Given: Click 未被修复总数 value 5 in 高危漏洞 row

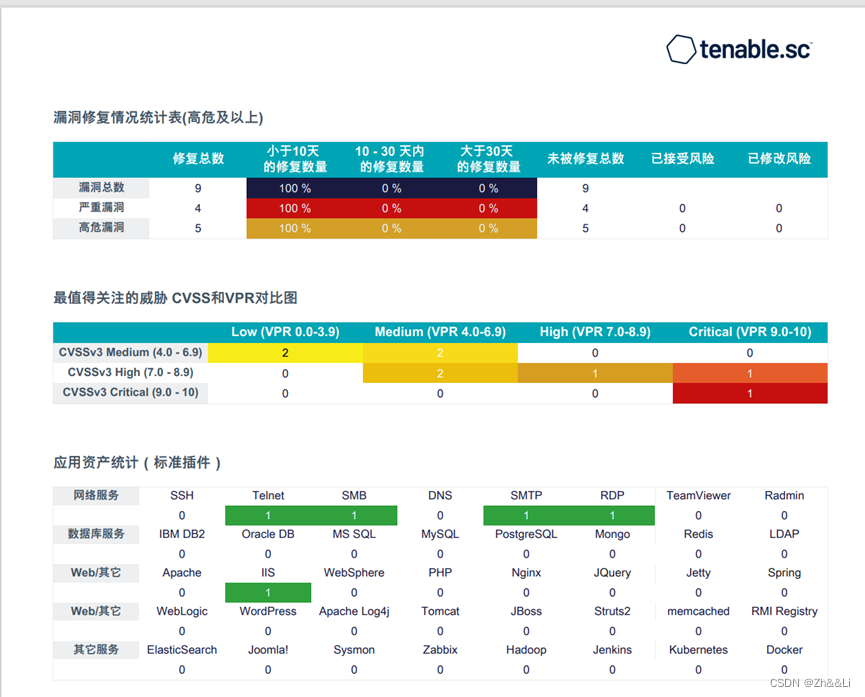Looking at the screenshot, I should pos(585,228).
